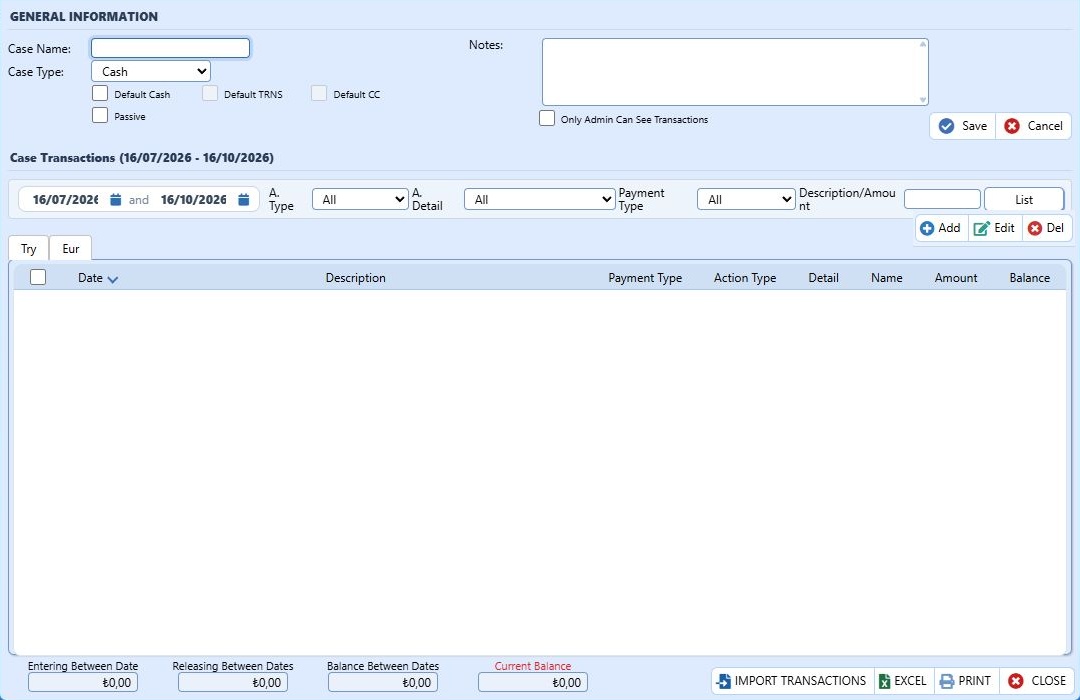Open the start date calendar icon
Image resolution: width=1080 pixels, height=700 pixels.
[116, 200]
